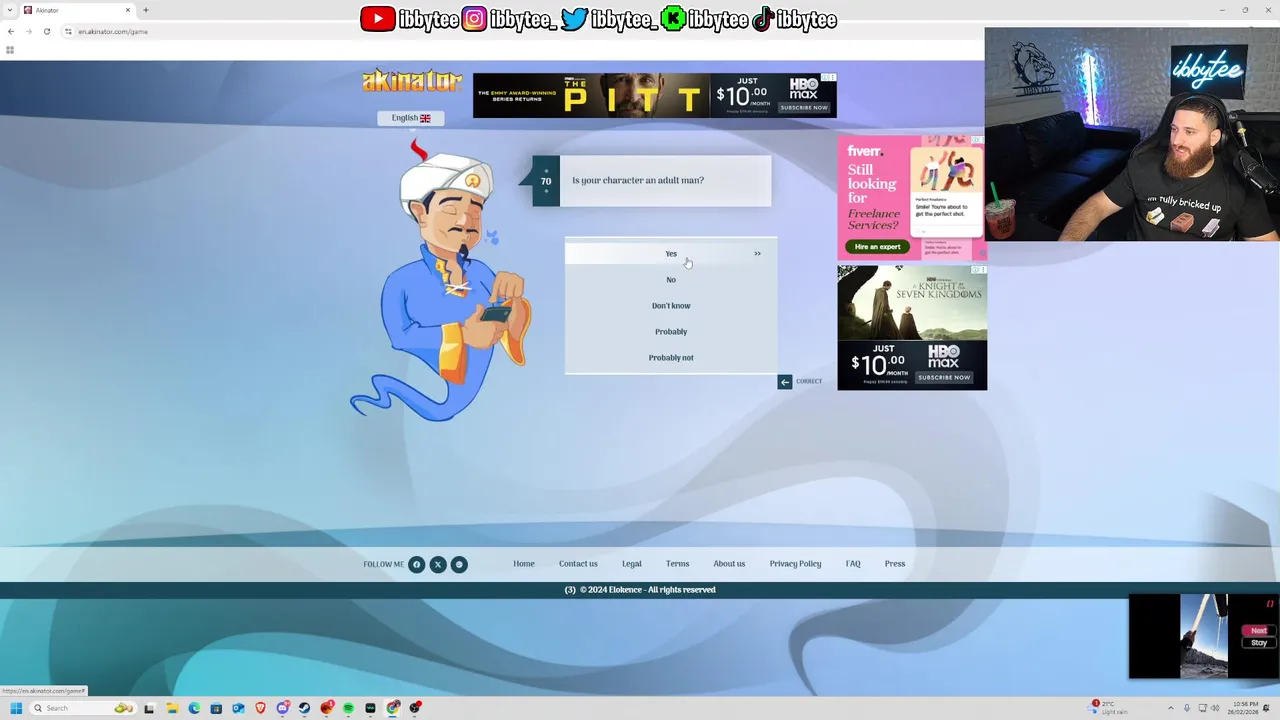Image resolution: width=1280 pixels, height=720 pixels.
Task: Answer No to the question
Action: click(671, 279)
